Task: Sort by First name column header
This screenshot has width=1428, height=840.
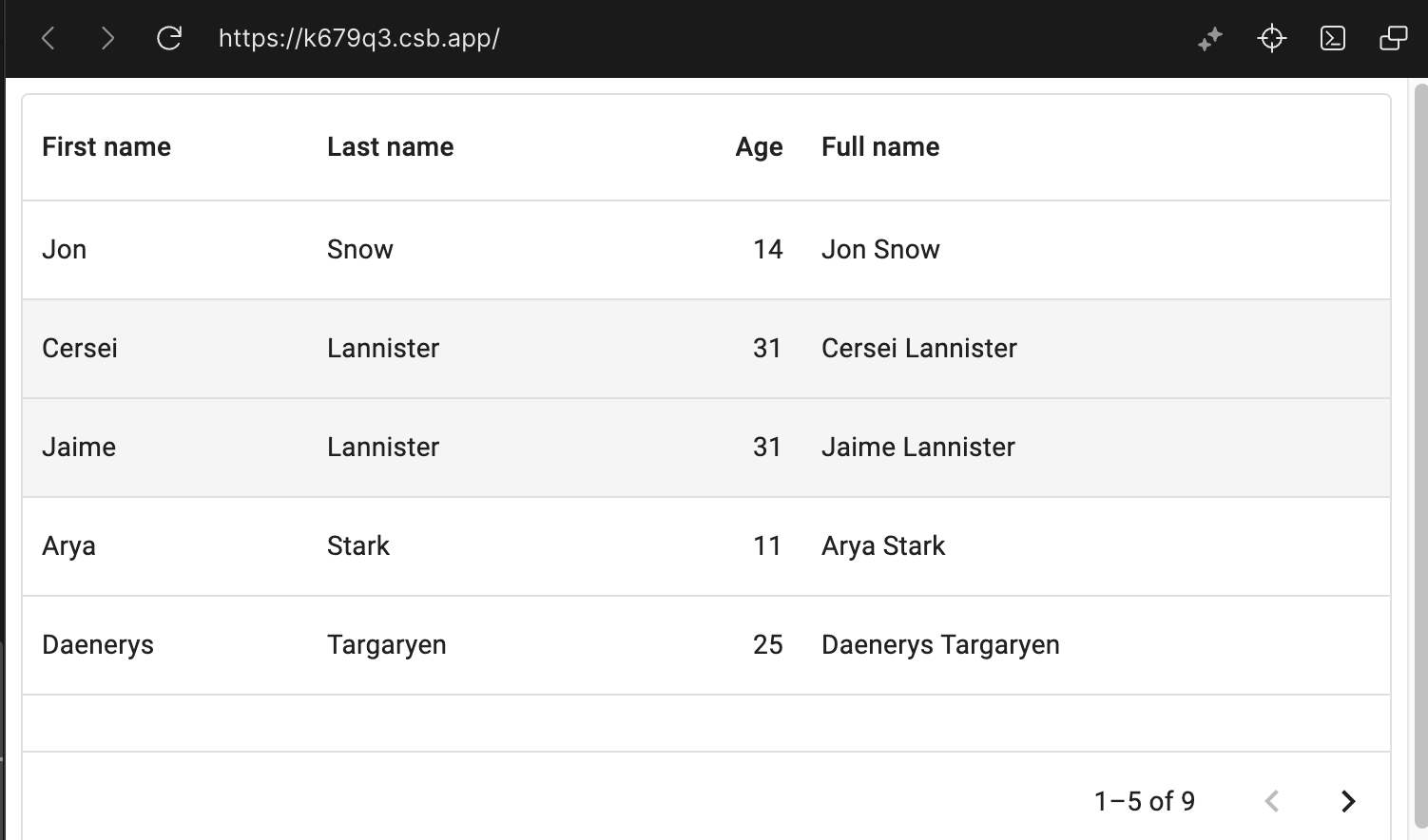Action: click(106, 146)
